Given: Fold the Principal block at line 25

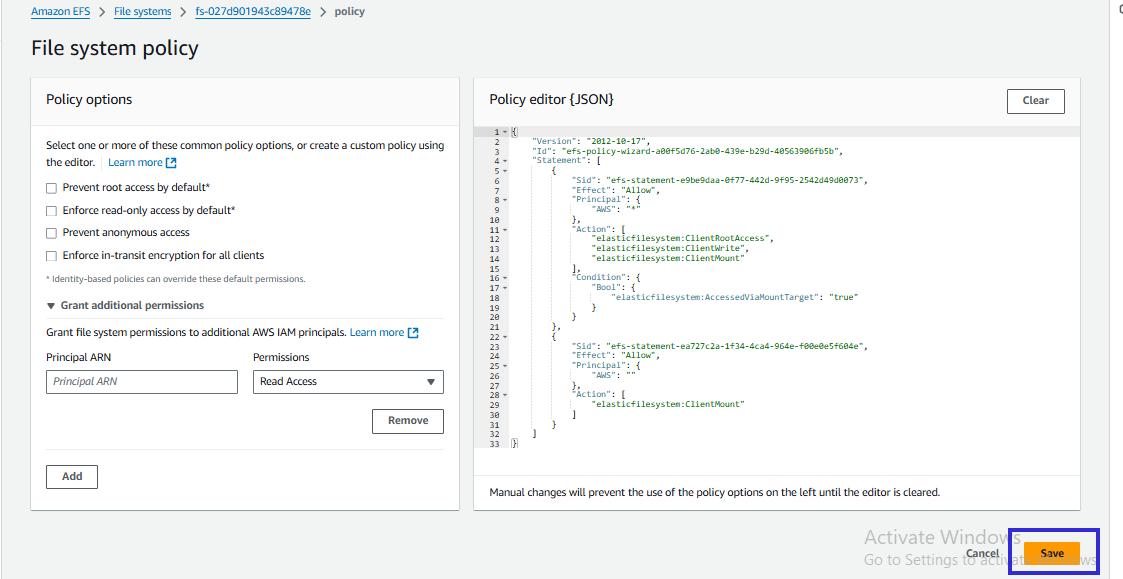Looking at the screenshot, I should (505, 366).
